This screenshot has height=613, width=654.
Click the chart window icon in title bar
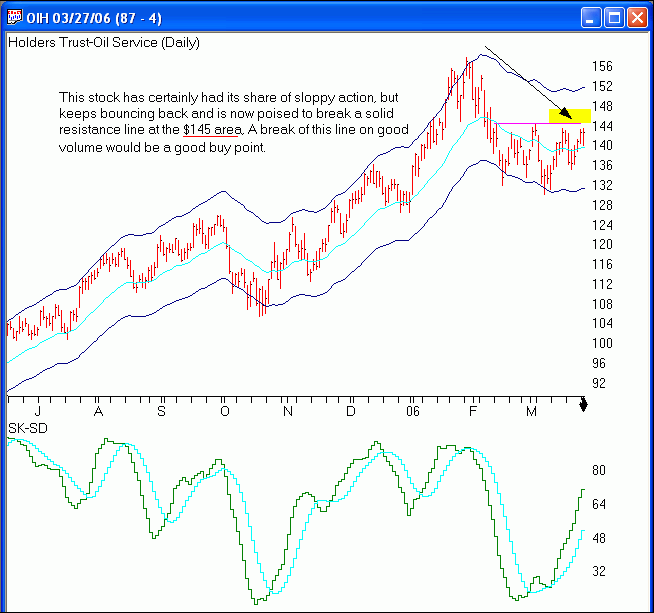tap(15, 18)
